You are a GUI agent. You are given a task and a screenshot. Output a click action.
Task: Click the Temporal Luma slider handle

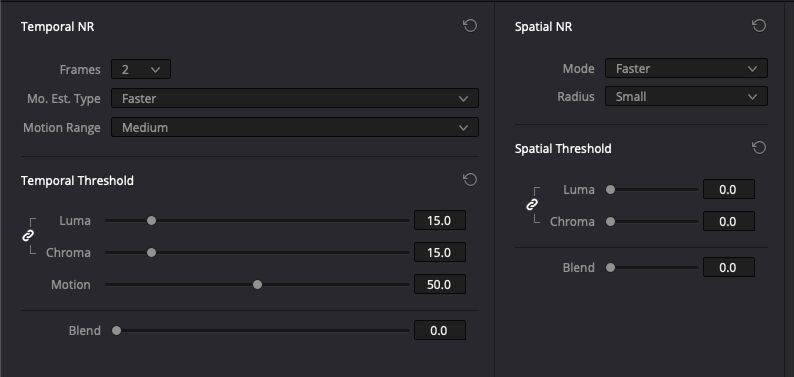click(x=151, y=221)
